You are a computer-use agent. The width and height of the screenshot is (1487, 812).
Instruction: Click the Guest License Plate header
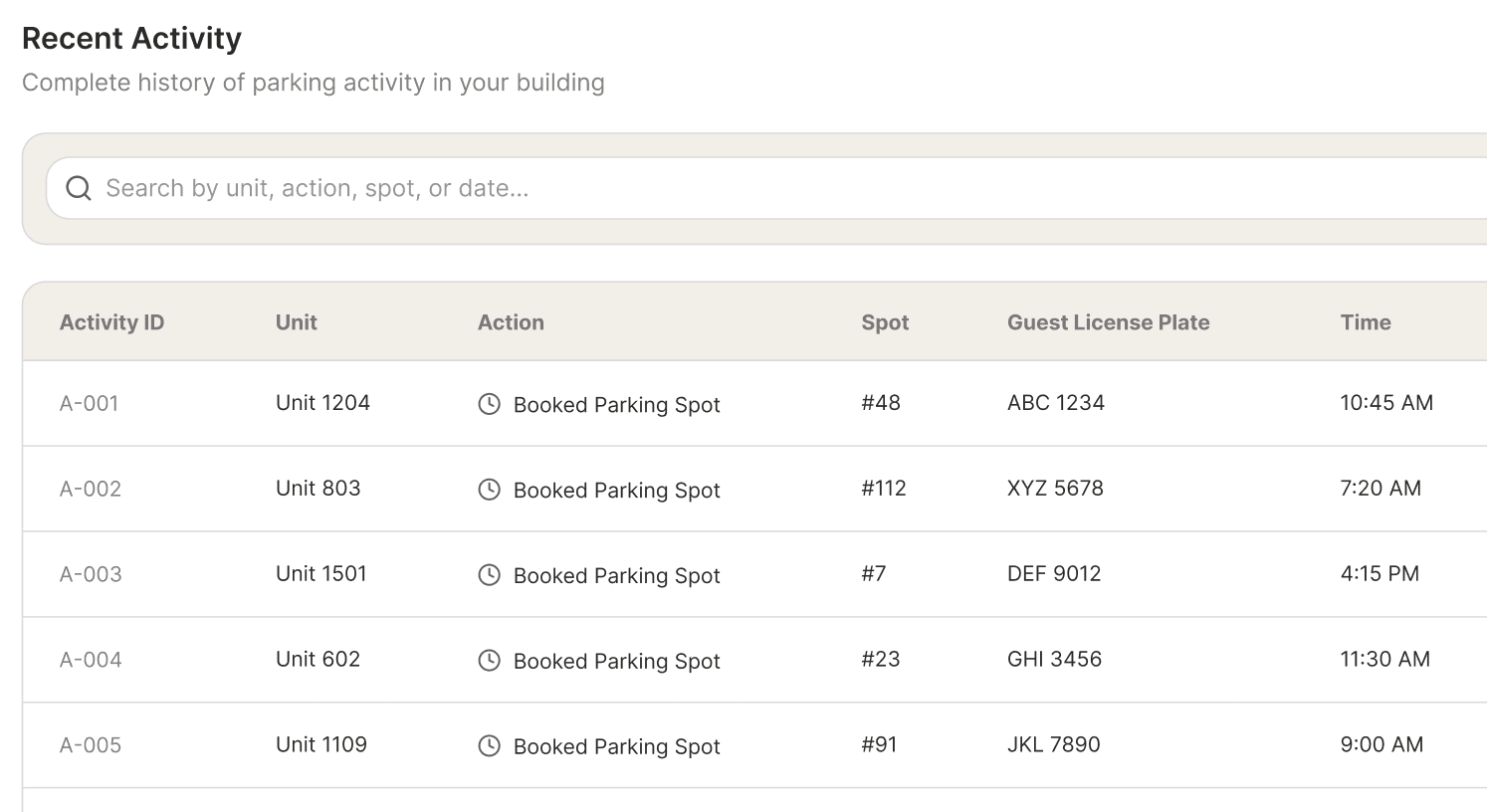(1108, 321)
